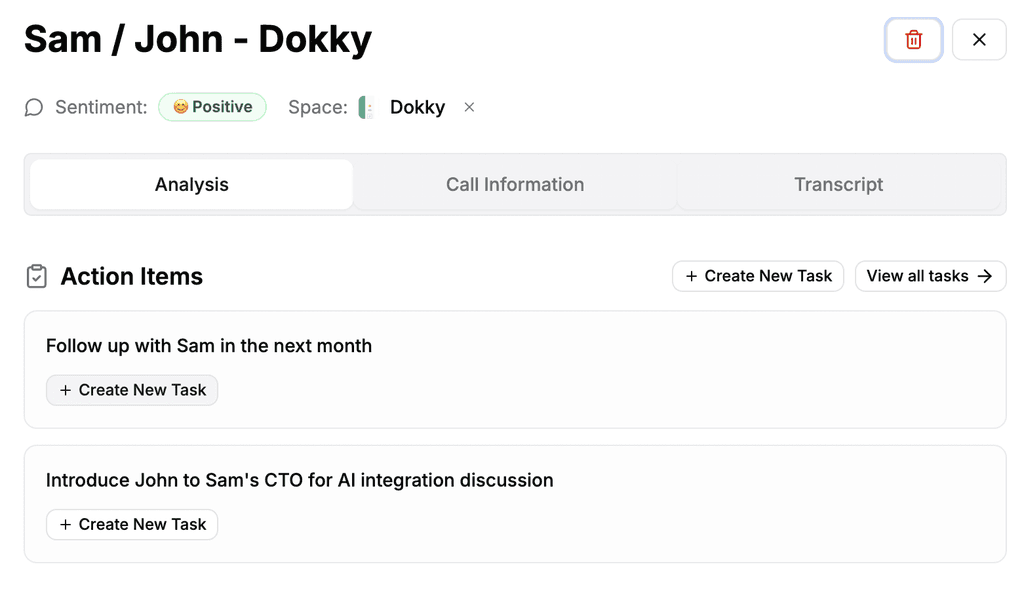The width and height of the screenshot is (1024, 589).
Task: Close the call details panel
Action: click(979, 40)
